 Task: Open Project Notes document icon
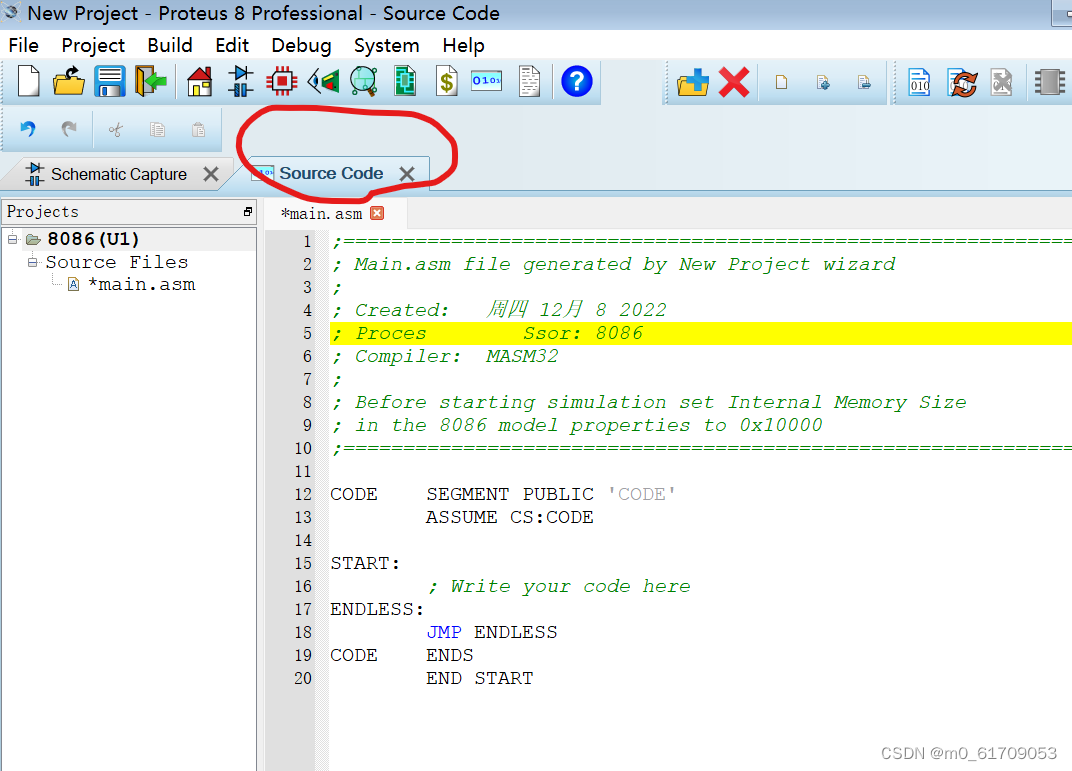point(529,81)
